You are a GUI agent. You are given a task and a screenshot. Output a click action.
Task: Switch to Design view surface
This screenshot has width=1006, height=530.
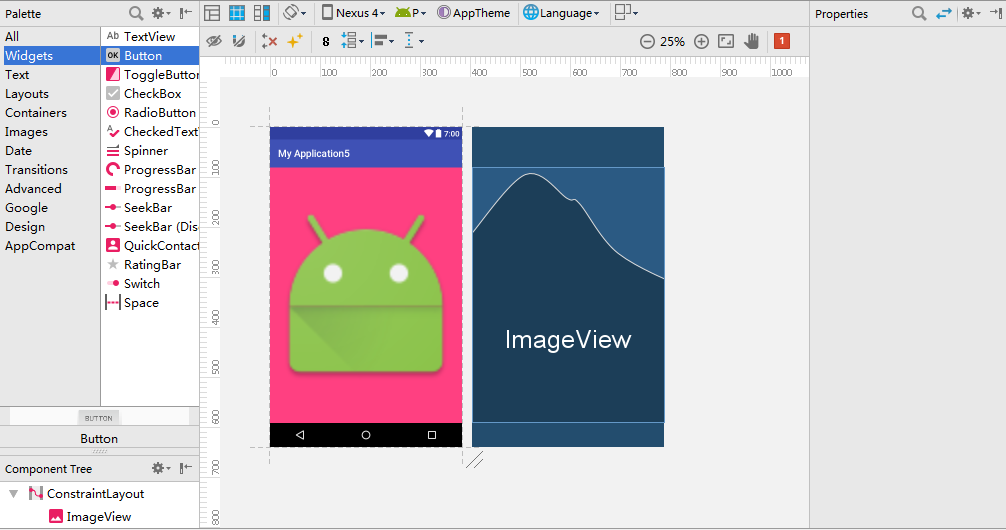212,13
